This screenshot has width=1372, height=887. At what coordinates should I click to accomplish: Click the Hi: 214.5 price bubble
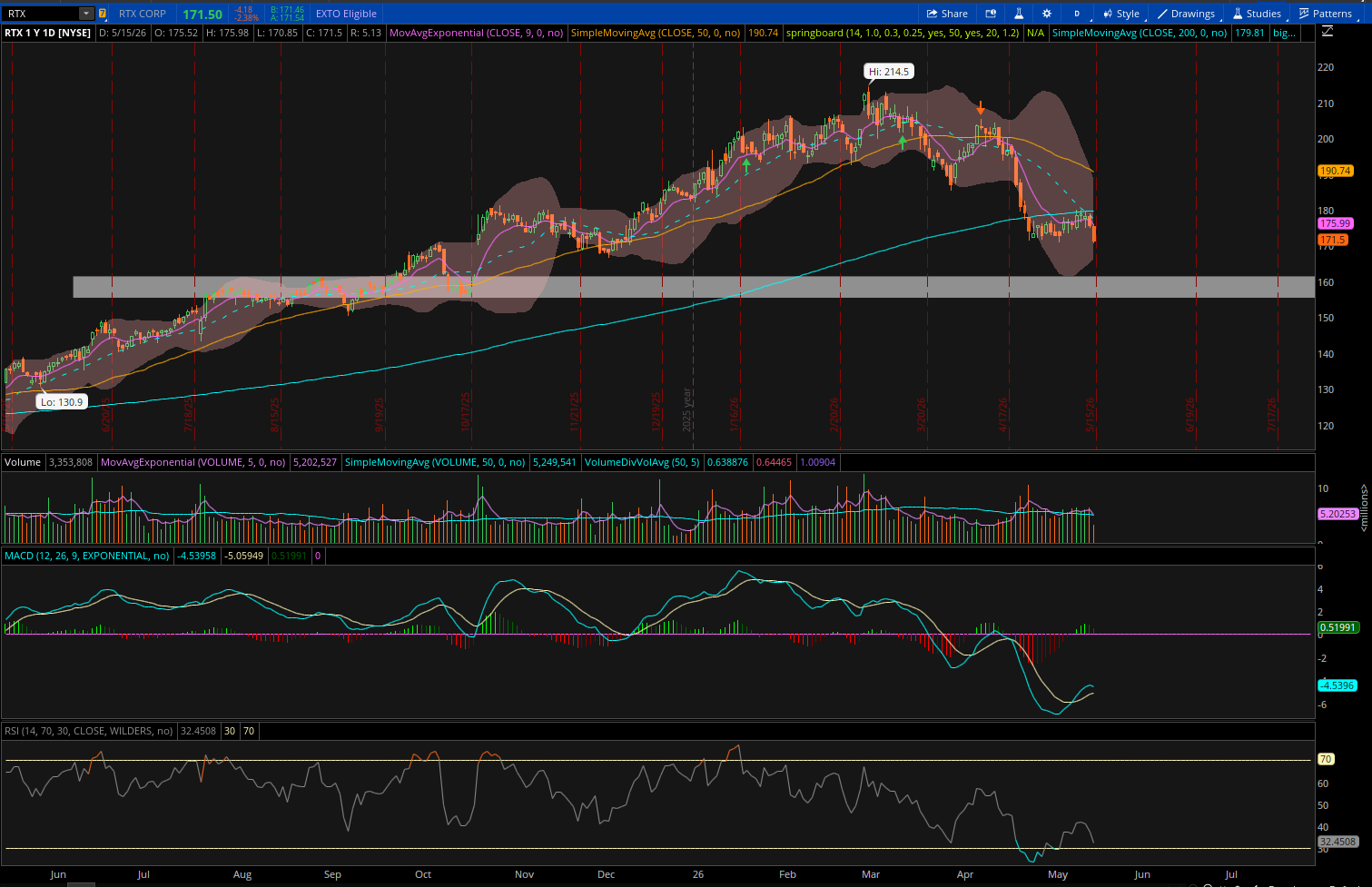(x=888, y=72)
